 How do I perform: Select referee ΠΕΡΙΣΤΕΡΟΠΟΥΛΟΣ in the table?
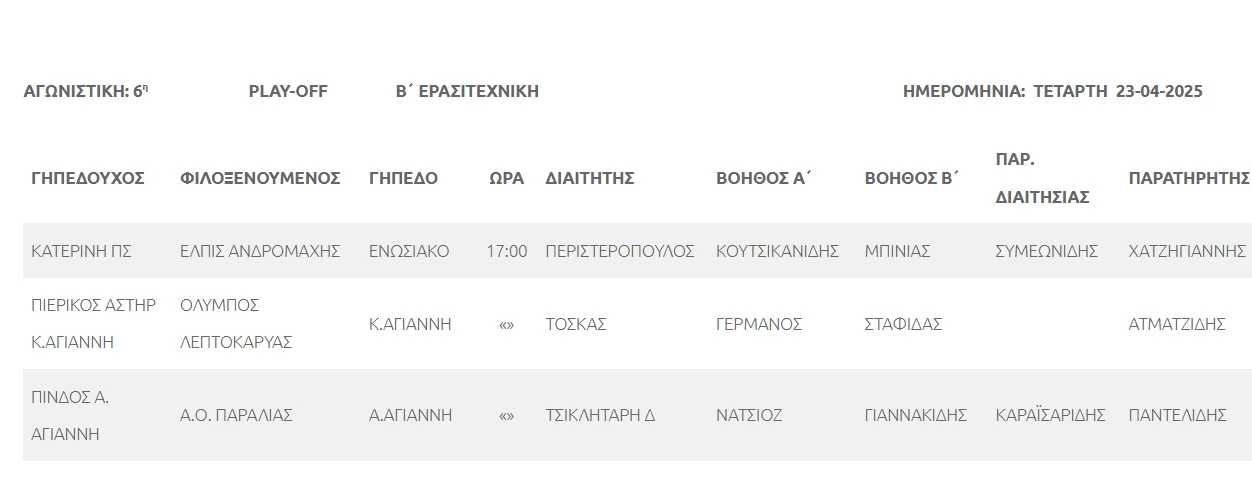pyautogui.click(x=620, y=251)
